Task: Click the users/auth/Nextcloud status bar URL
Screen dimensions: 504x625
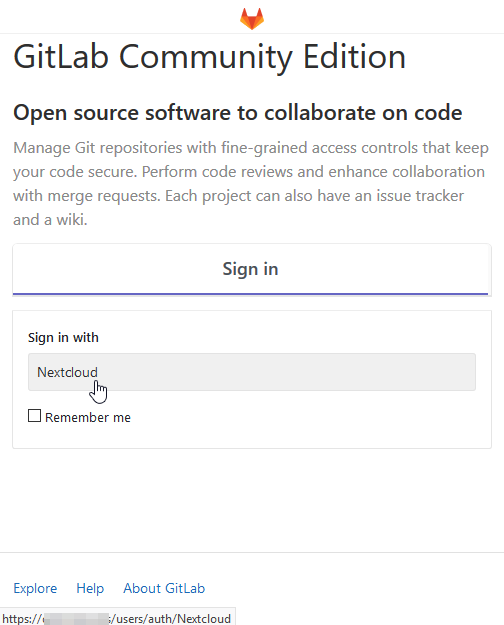Action: (170, 619)
